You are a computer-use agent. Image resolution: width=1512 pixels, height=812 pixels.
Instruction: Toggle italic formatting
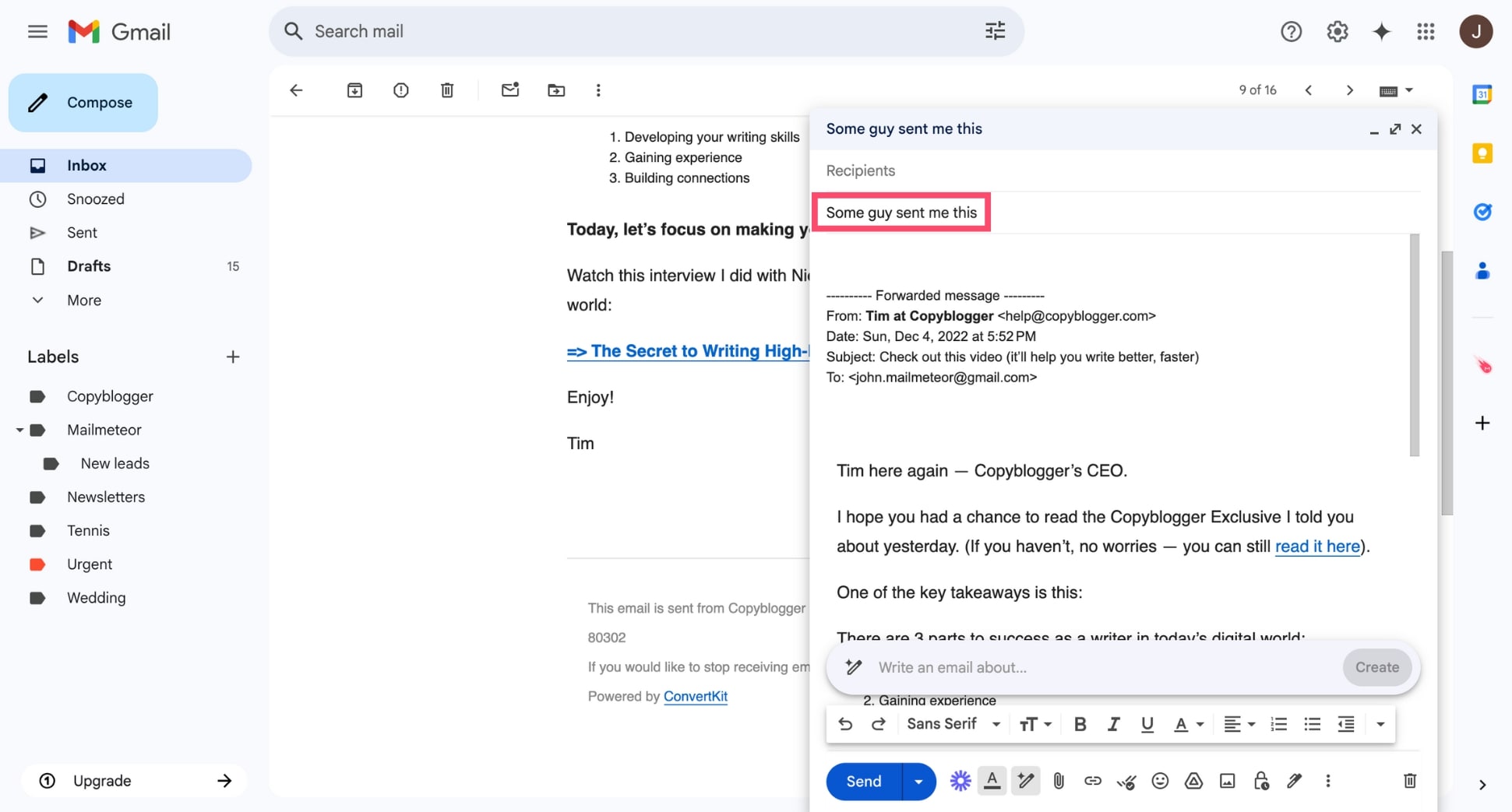(x=1113, y=725)
